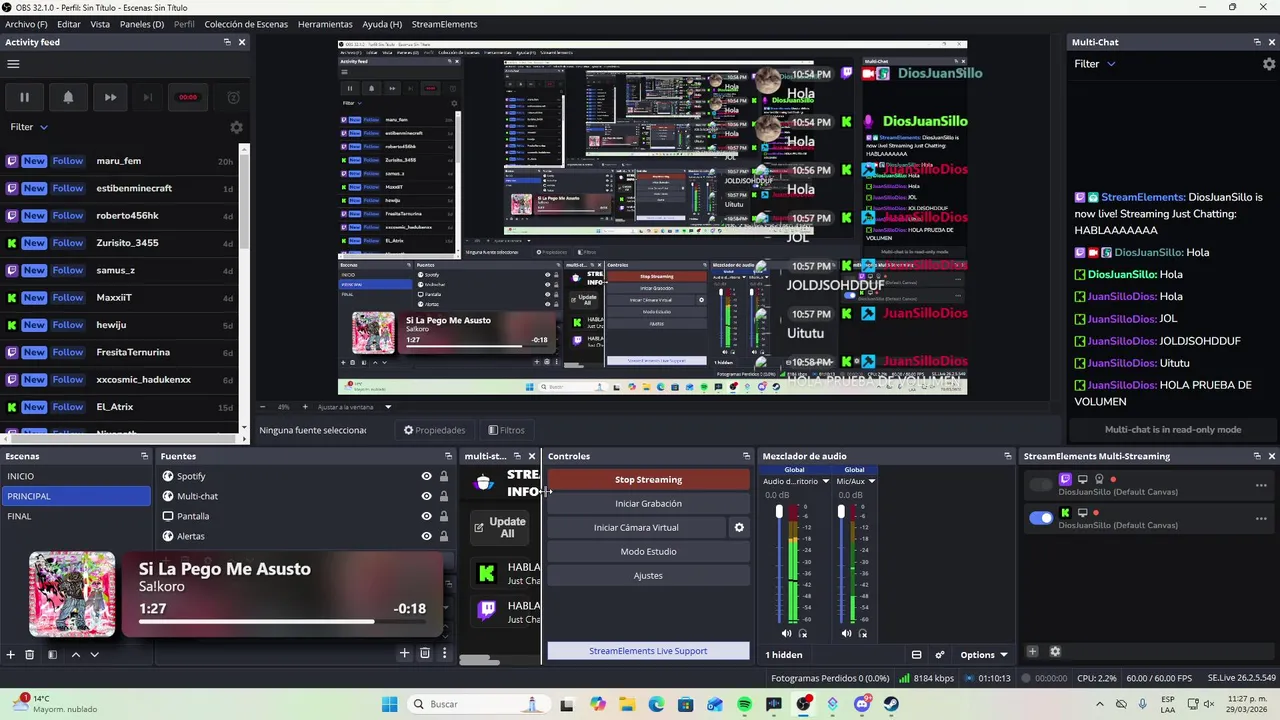Screen dimensions: 1280x720
Task: Open more options for Kick output
Action: coord(1261,518)
